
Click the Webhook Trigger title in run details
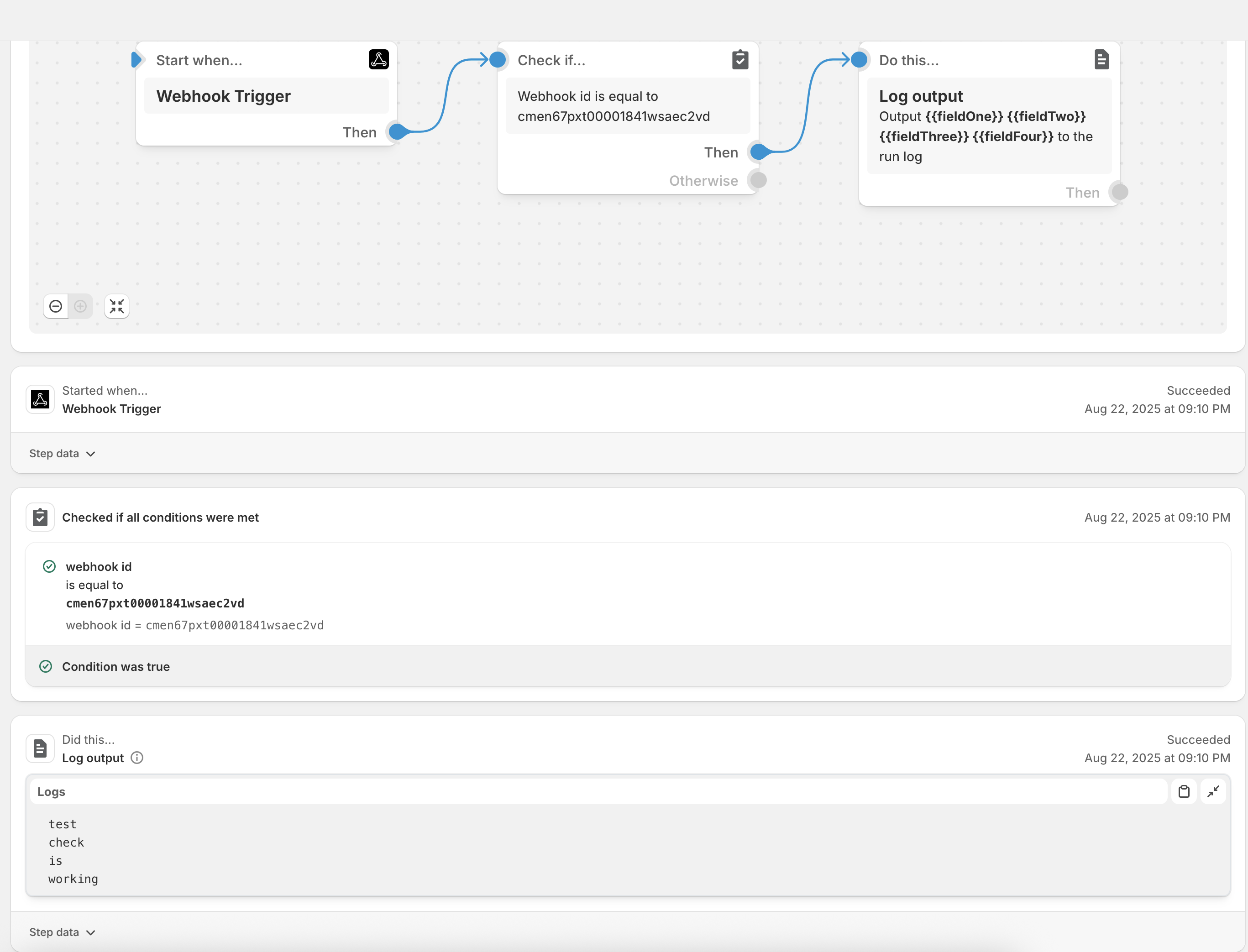point(112,409)
